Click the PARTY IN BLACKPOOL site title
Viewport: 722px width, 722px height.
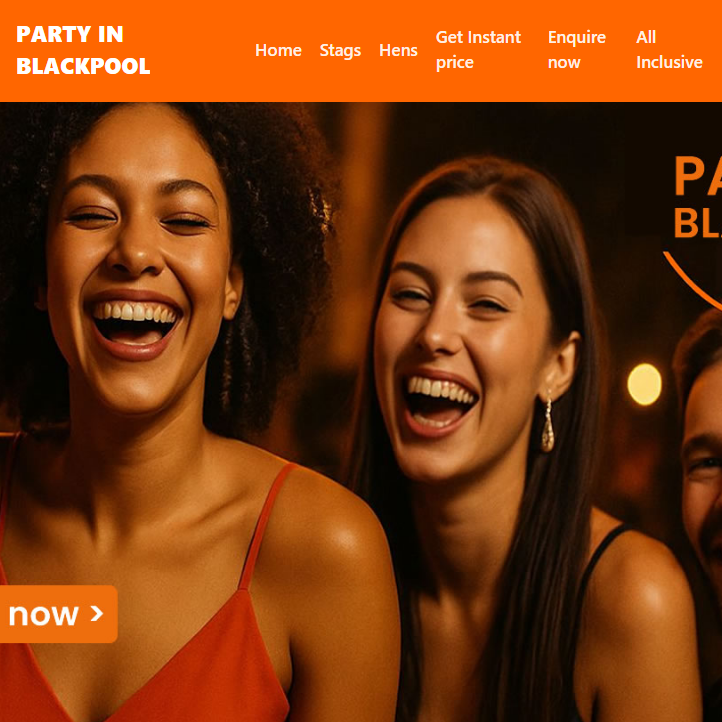(x=83, y=50)
